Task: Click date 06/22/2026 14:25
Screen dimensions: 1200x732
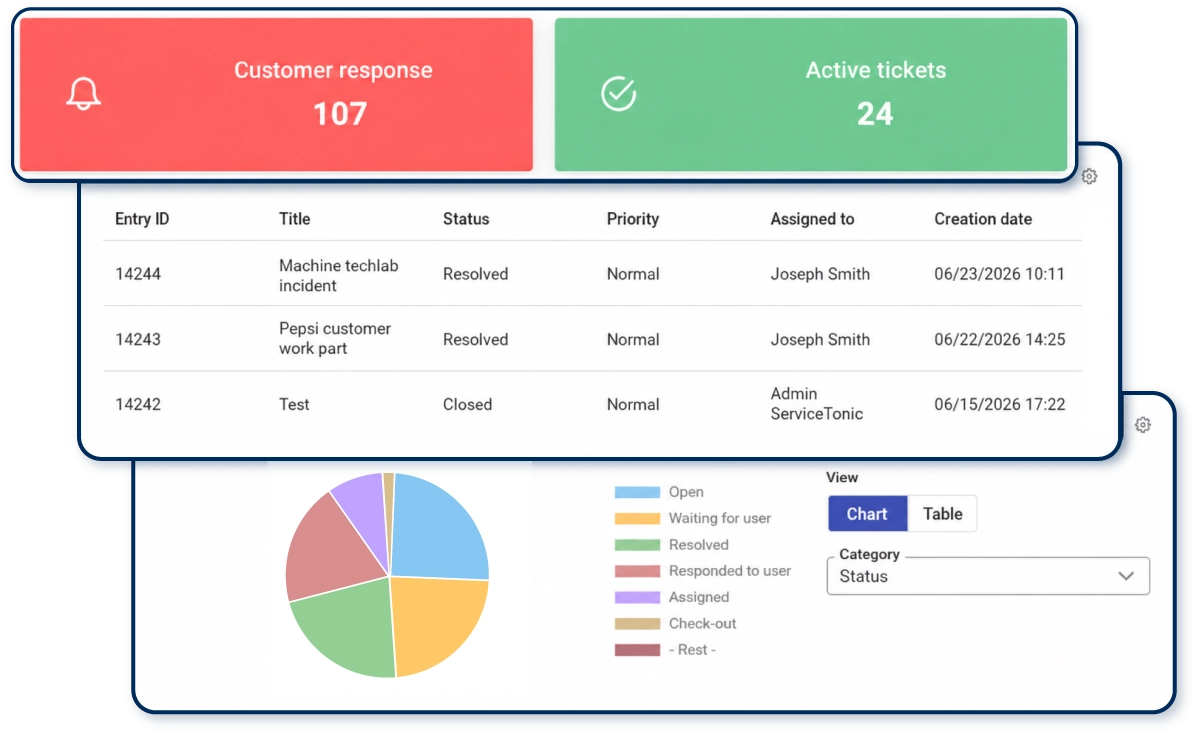Action: [999, 339]
